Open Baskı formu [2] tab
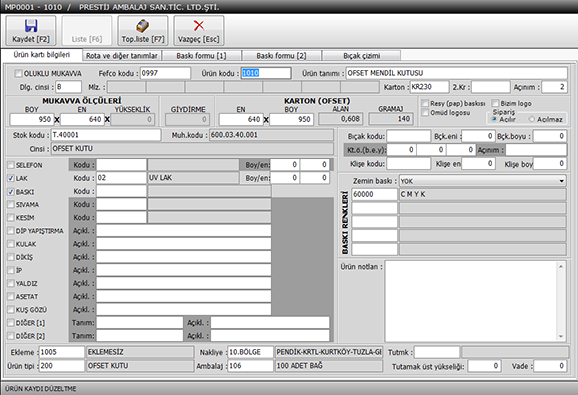578x395 pixels. click(x=281, y=56)
